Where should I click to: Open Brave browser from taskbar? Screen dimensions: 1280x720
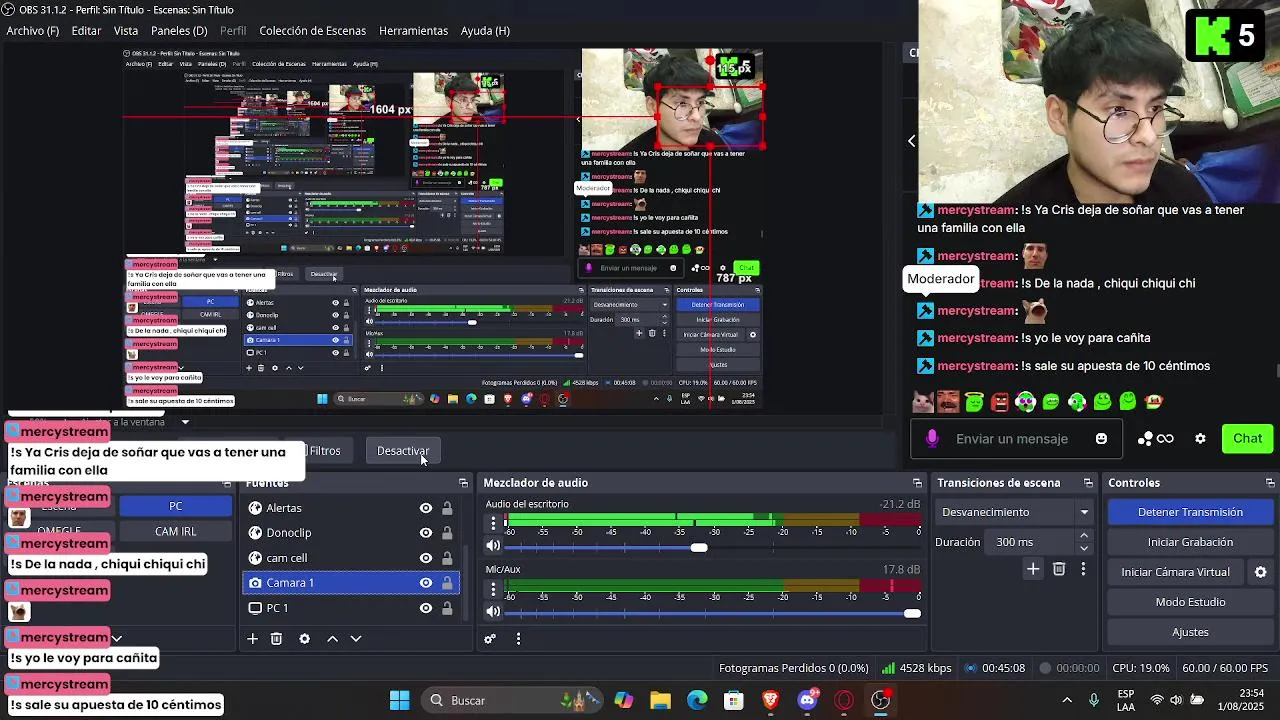click(x=770, y=700)
